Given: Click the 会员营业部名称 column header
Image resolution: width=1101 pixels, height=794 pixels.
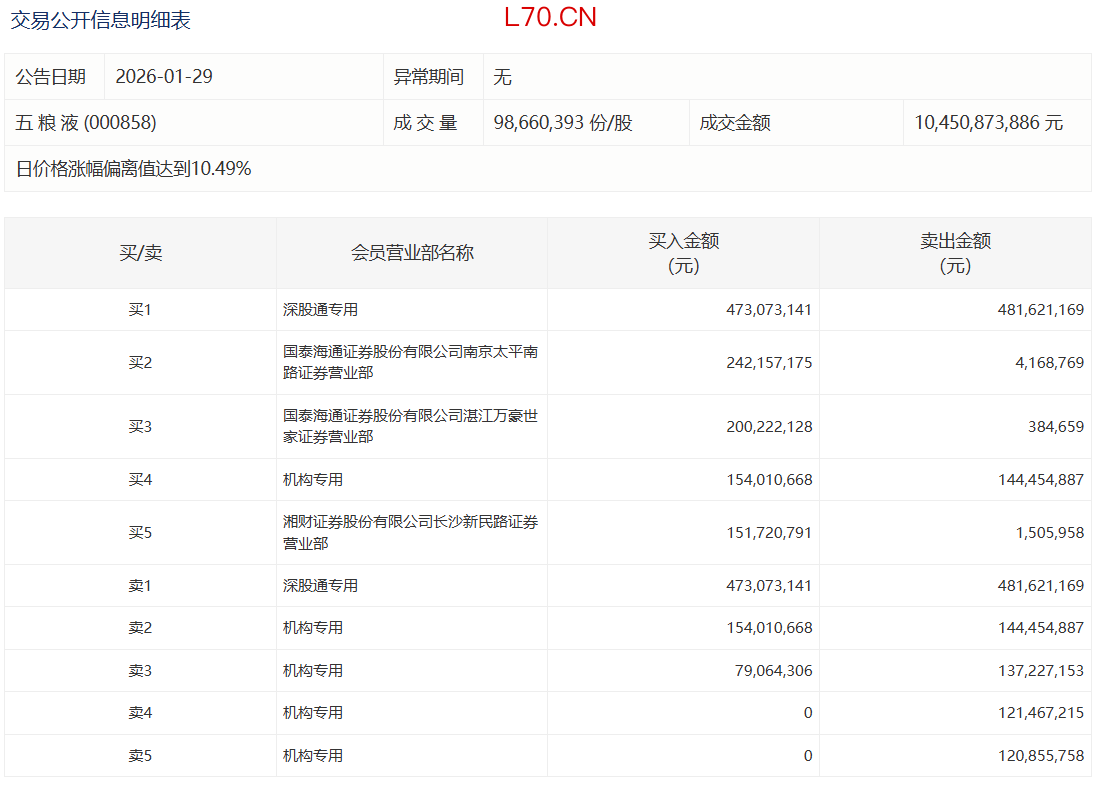Looking at the screenshot, I should click(412, 253).
